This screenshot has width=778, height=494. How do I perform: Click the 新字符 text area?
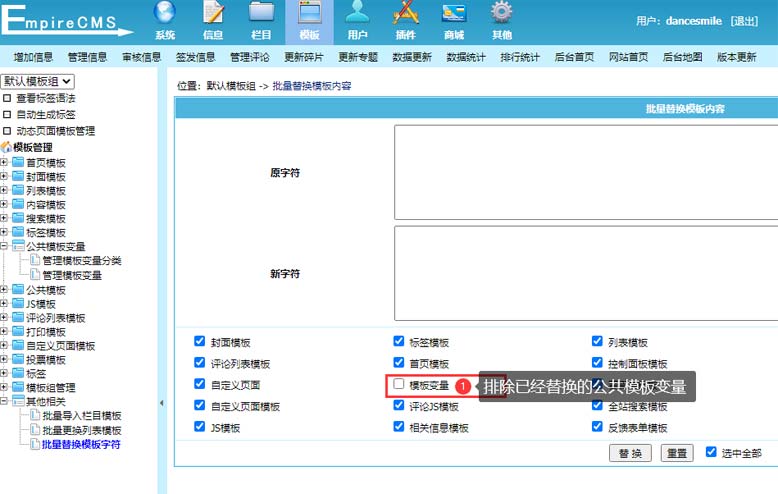[x=586, y=273]
